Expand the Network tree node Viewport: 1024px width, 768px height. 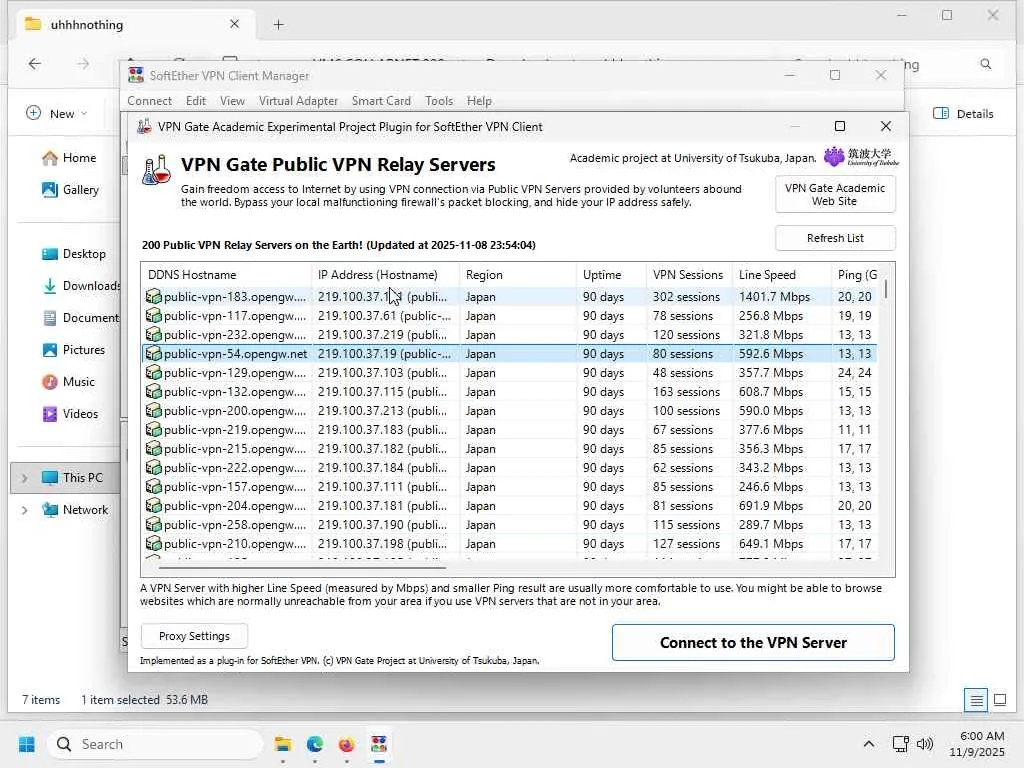coord(25,510)
